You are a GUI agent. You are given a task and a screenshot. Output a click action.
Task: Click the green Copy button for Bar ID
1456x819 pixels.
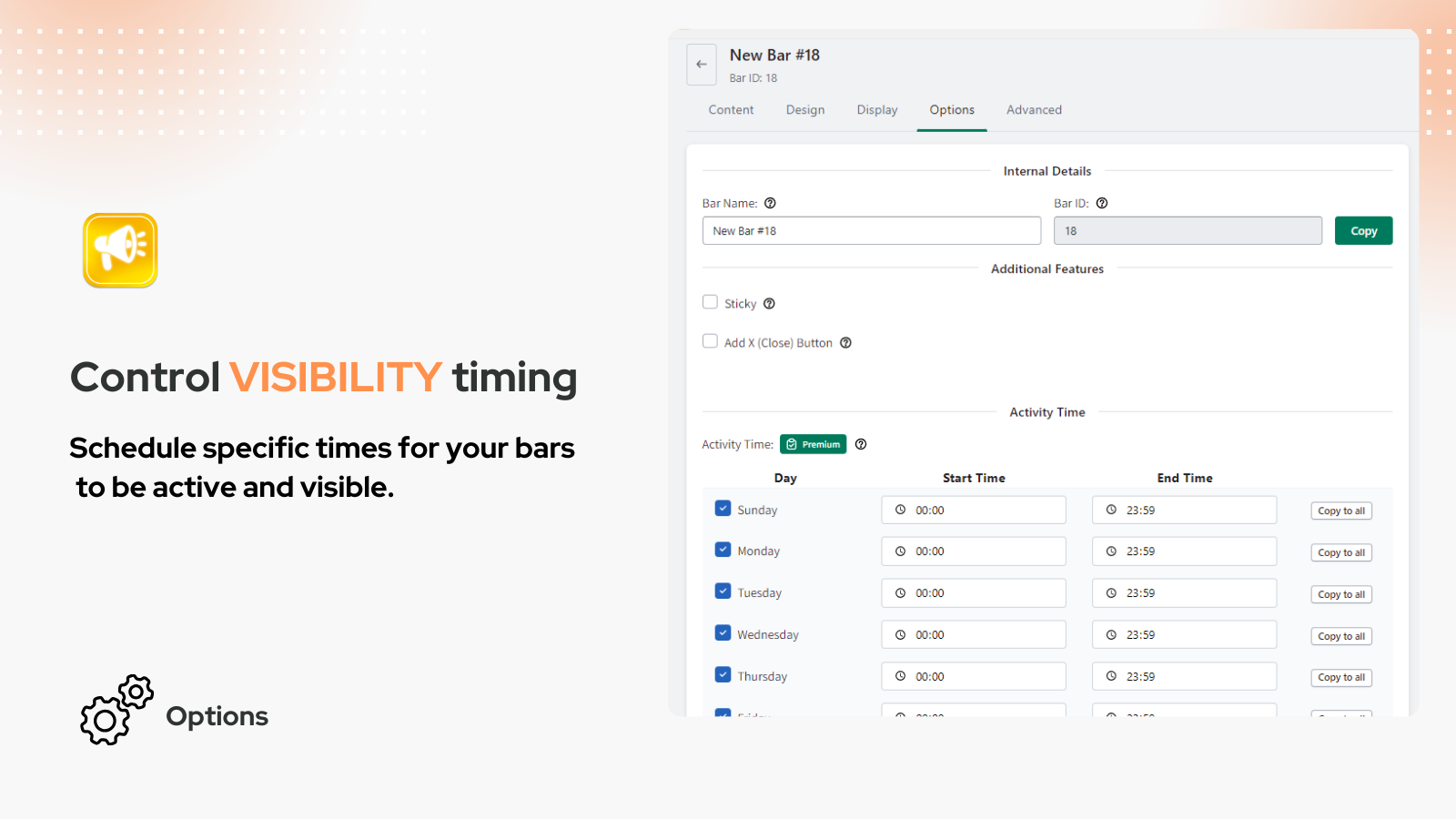click(x=1364, y=231)
